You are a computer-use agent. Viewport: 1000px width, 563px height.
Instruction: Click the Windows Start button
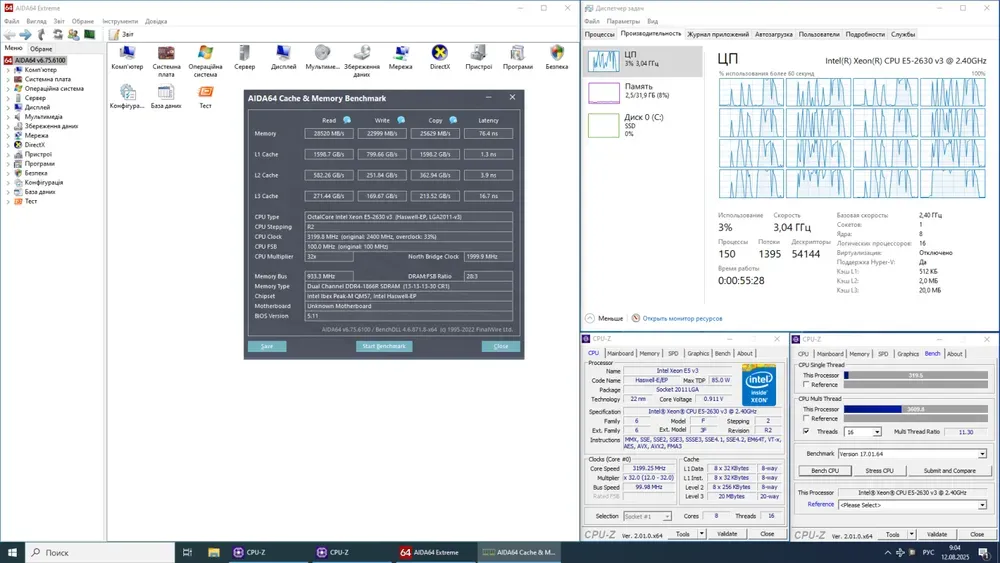pos(13,552)
